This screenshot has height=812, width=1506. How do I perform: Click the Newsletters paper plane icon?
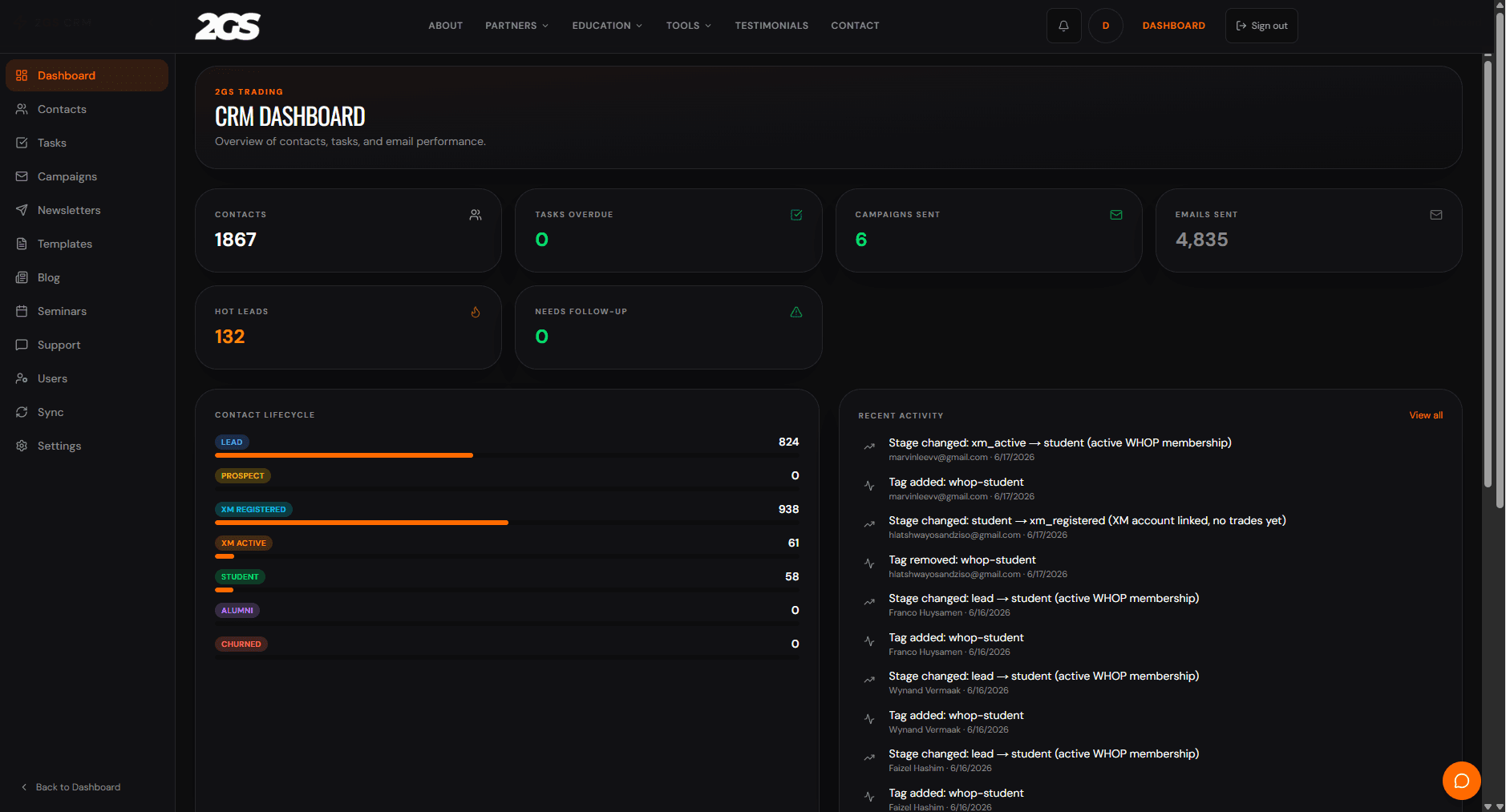pos(22,210)
